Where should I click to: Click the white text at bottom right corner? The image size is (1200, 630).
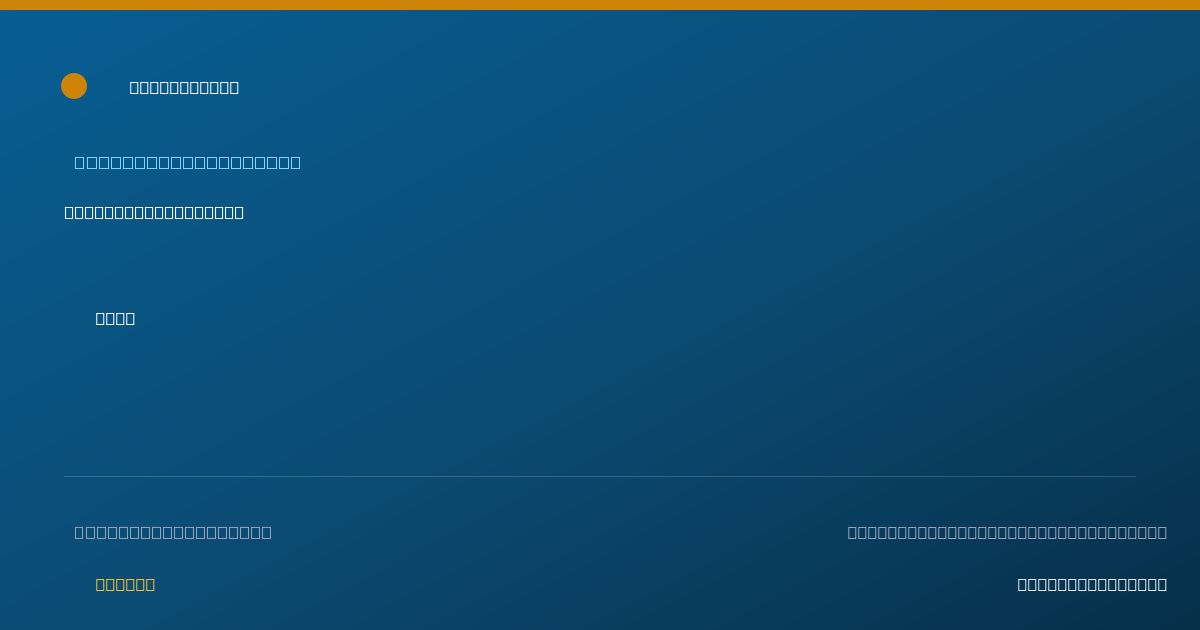[x=1092, y=584]
